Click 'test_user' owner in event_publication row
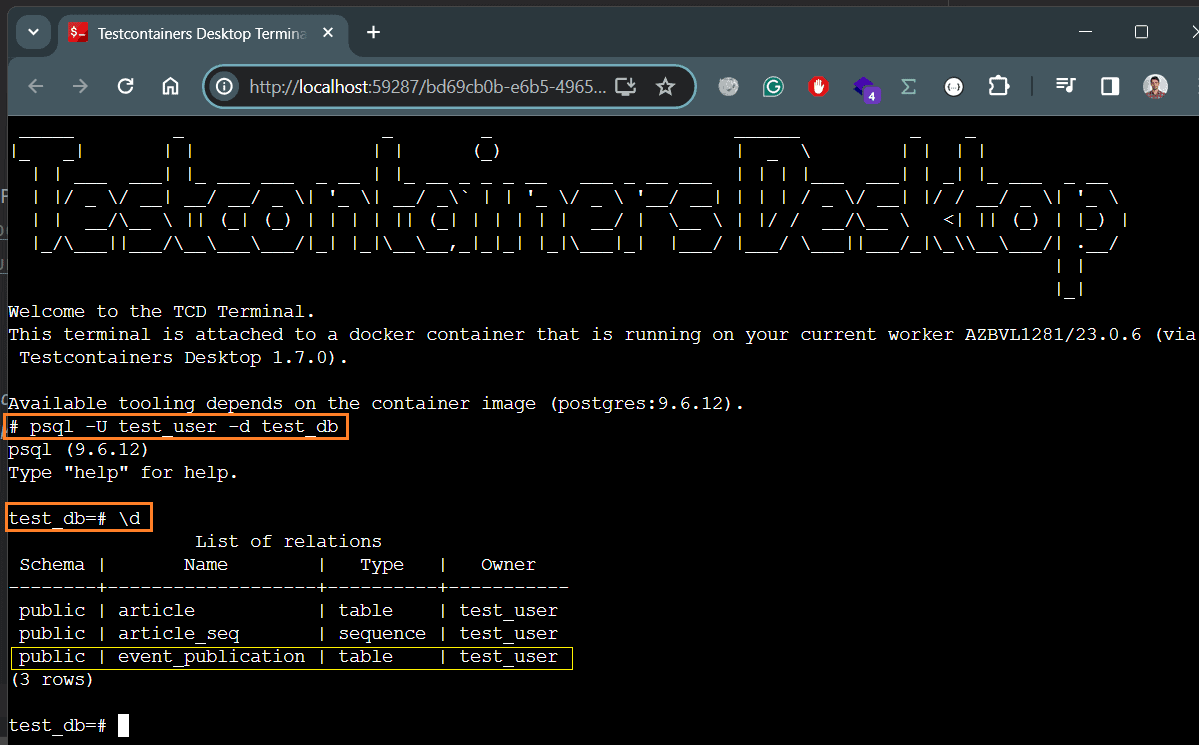The image size is (1199, 745). point(509,656)
